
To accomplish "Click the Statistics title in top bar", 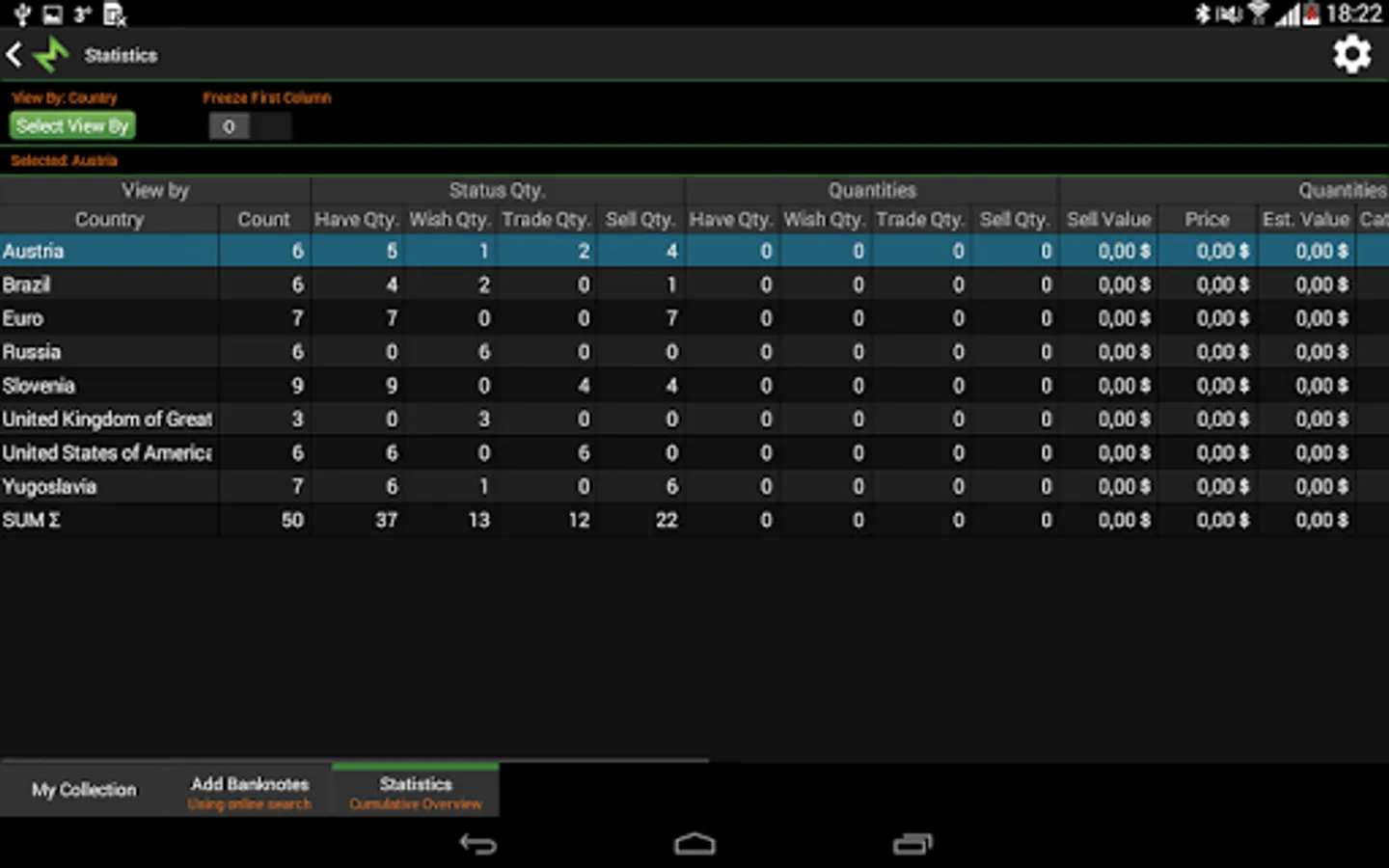I will click(x=121, y=56).
